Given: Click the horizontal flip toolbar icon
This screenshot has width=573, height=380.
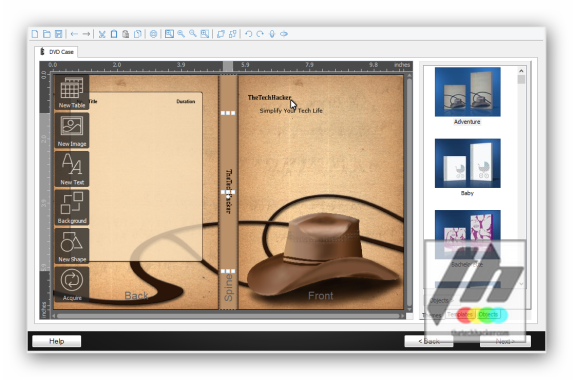Looking at the screenshot, I should coord(284,34).
